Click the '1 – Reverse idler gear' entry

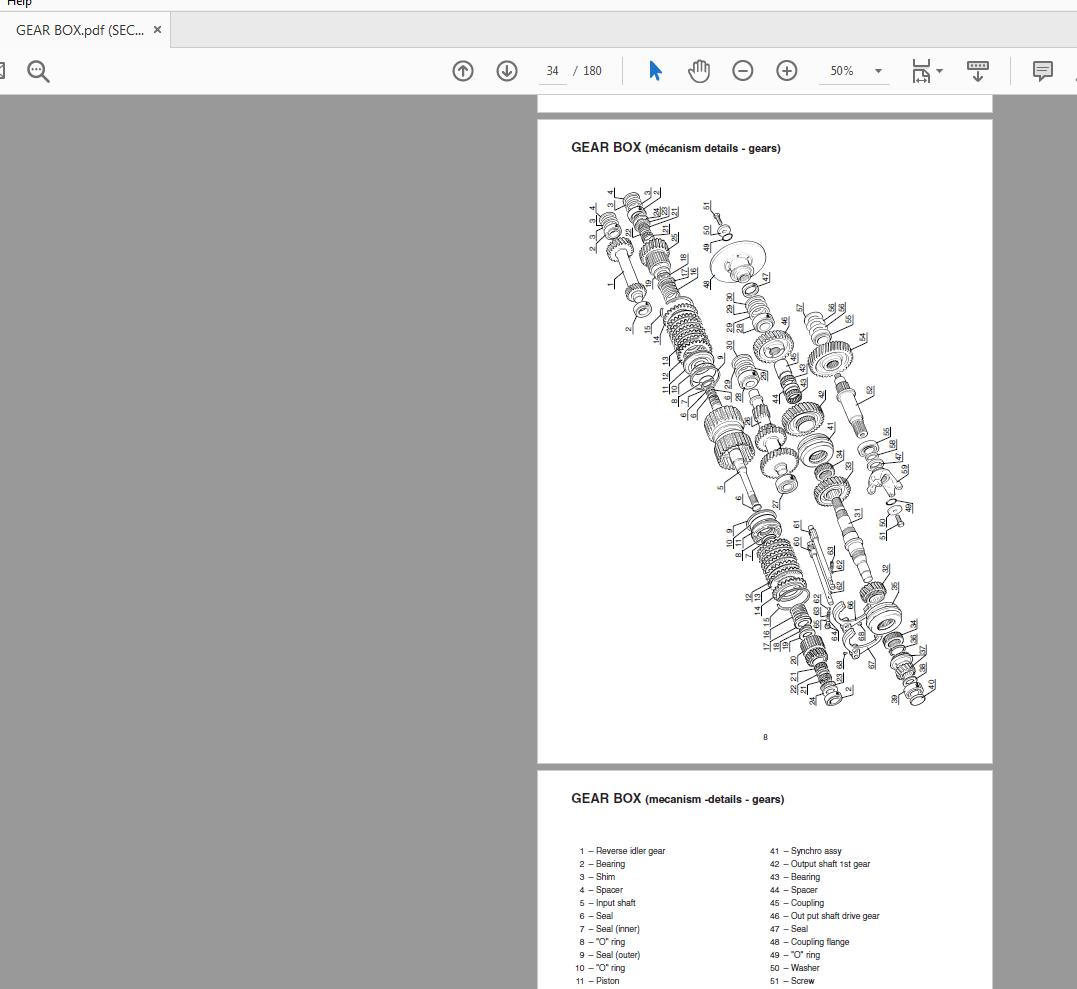622,851
